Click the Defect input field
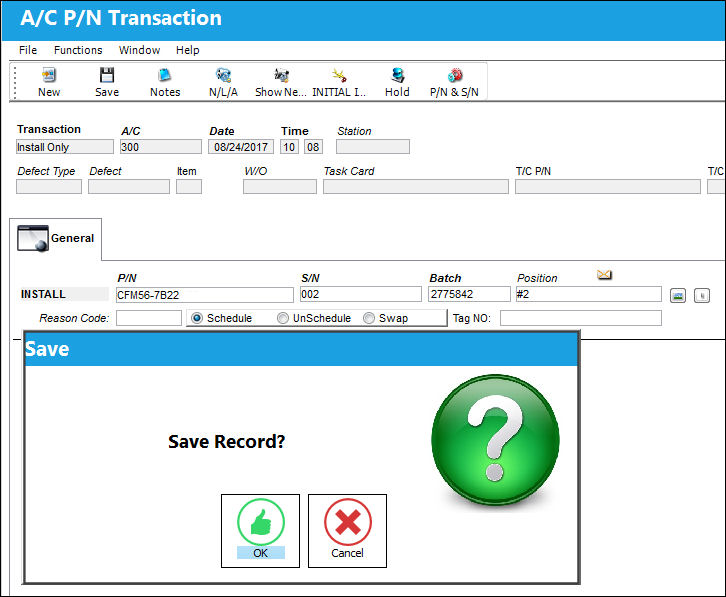The image size is (726, 597). click(129, 187)
